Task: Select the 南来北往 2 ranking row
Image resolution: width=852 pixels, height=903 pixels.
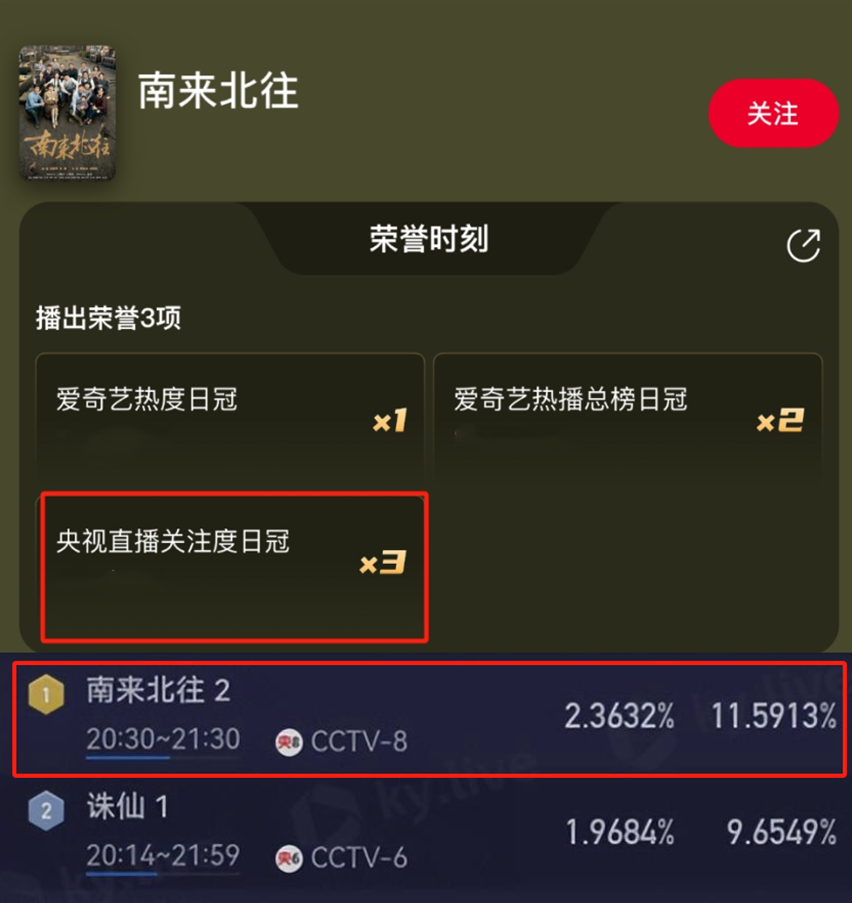Action: click(x=430, y=719)
